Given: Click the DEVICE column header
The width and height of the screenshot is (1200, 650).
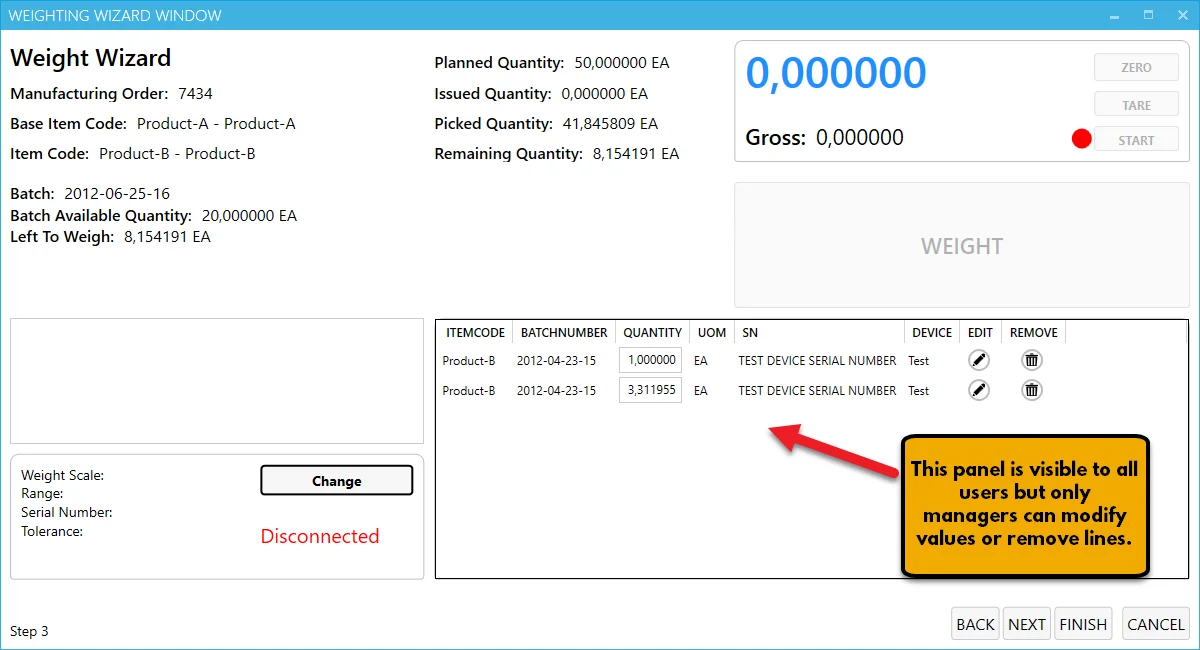Looking at the screenshot, I should (x=932, y=332).
